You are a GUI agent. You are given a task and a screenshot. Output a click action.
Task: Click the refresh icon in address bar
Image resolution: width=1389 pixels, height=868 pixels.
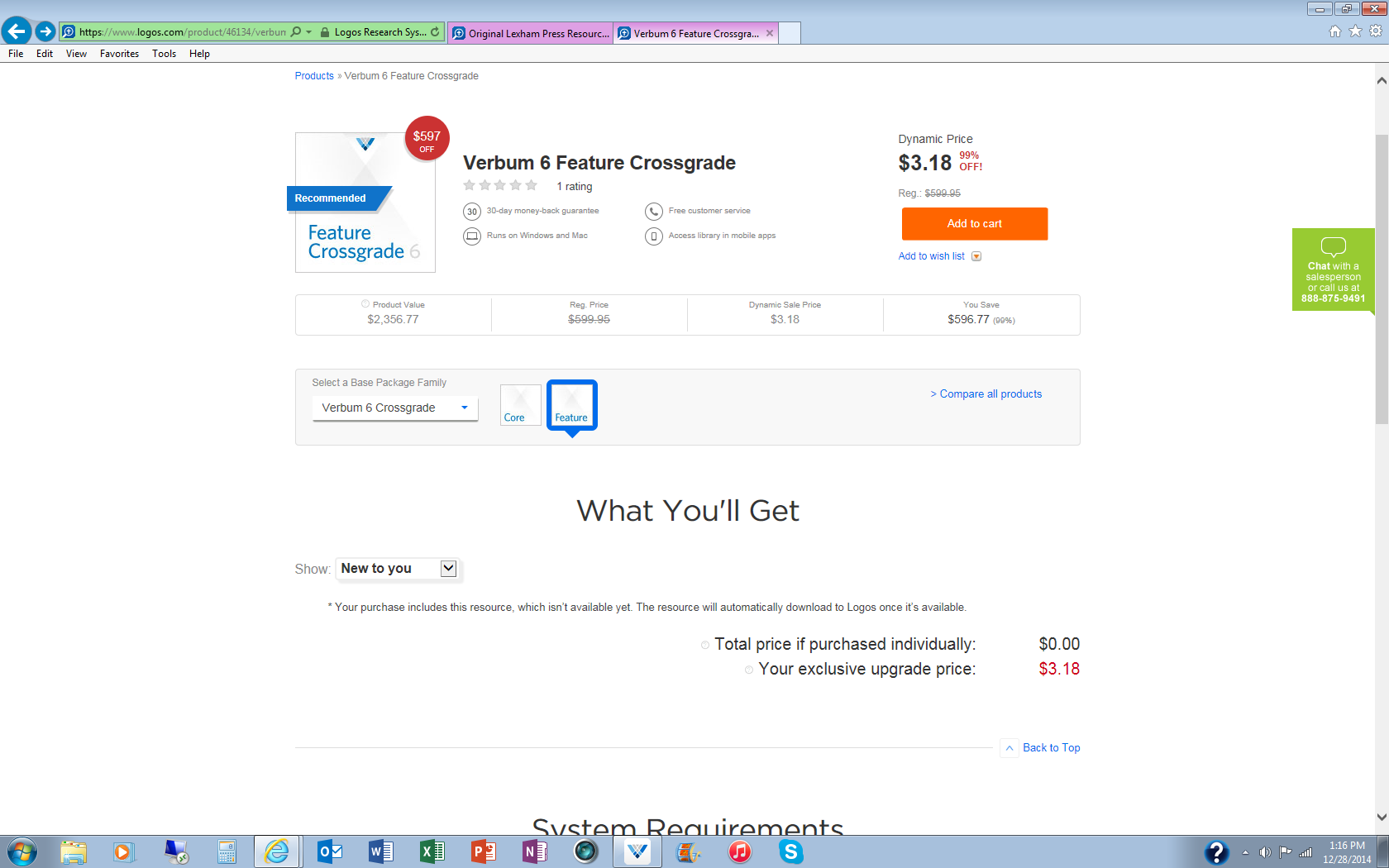coord(435,32)
